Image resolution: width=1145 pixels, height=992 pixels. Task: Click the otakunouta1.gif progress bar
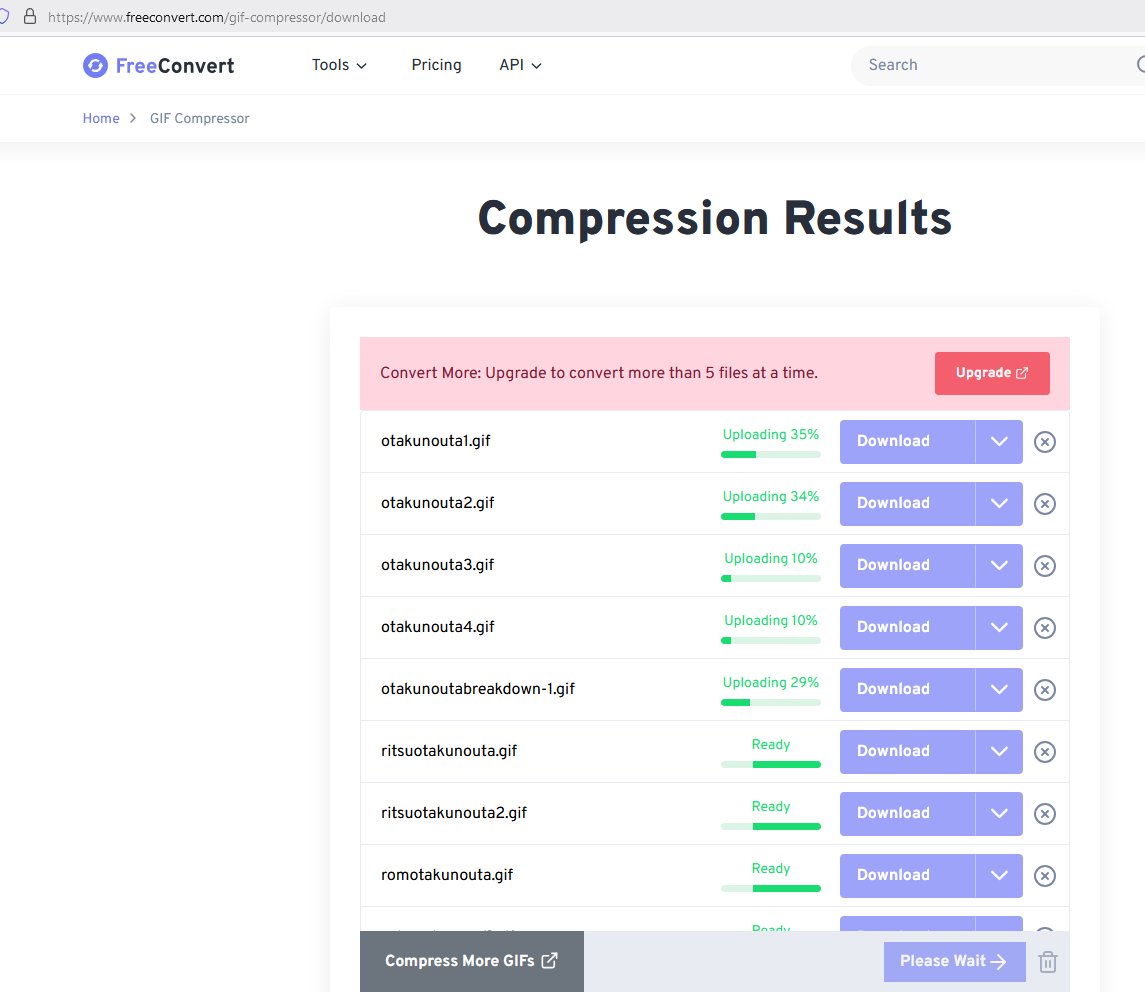click(x=770, y=454)
